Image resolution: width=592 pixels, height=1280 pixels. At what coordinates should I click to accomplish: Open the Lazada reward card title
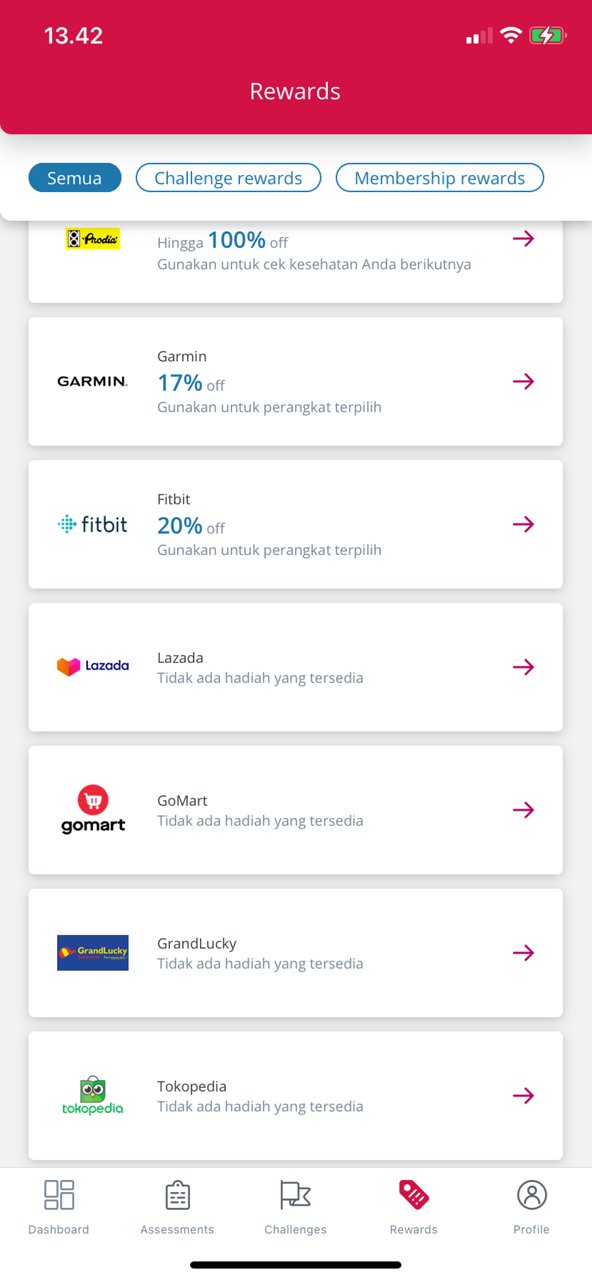pos(180,658)
